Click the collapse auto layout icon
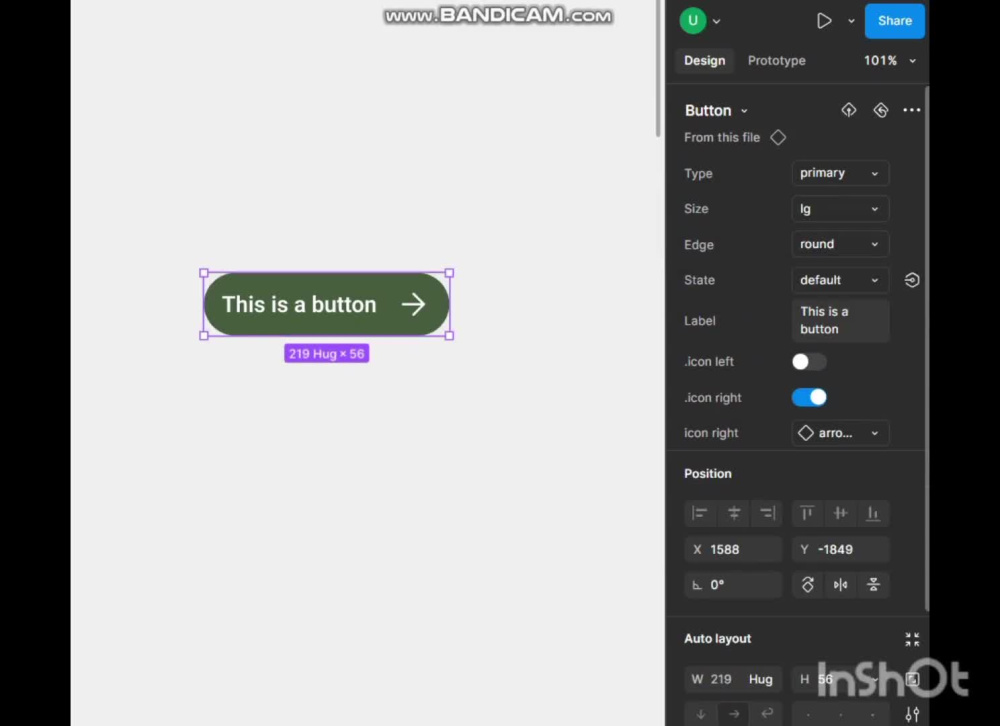1000x726 pixels. (912, 639)
